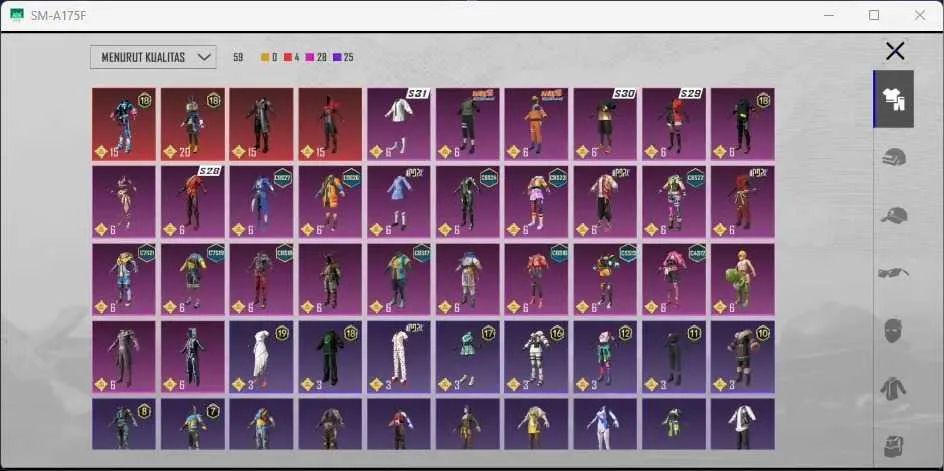Select the yellow dress in bottom row
Screen dimensions: 944x471
coord(536,424)
